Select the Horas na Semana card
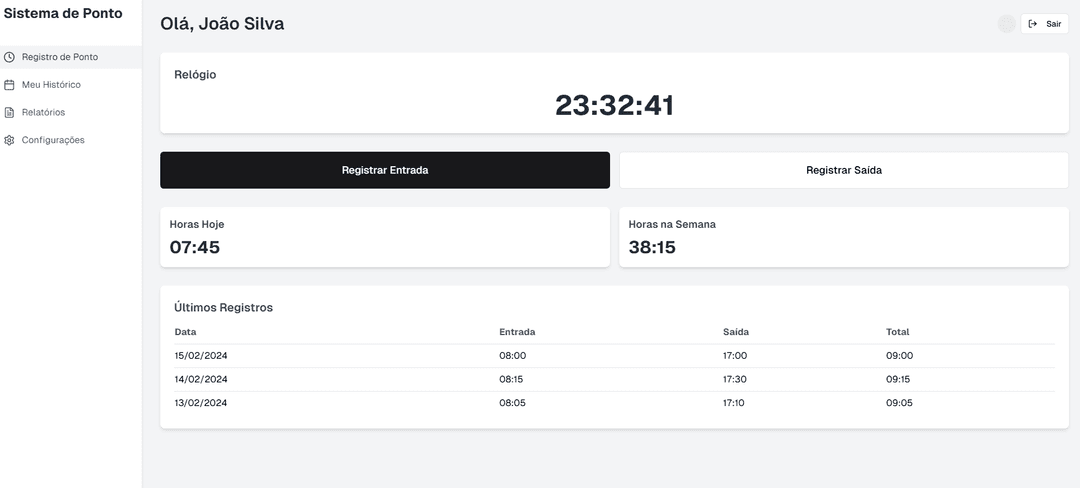The width and height of the screenshot is (1080, 488). pos(843,237)
